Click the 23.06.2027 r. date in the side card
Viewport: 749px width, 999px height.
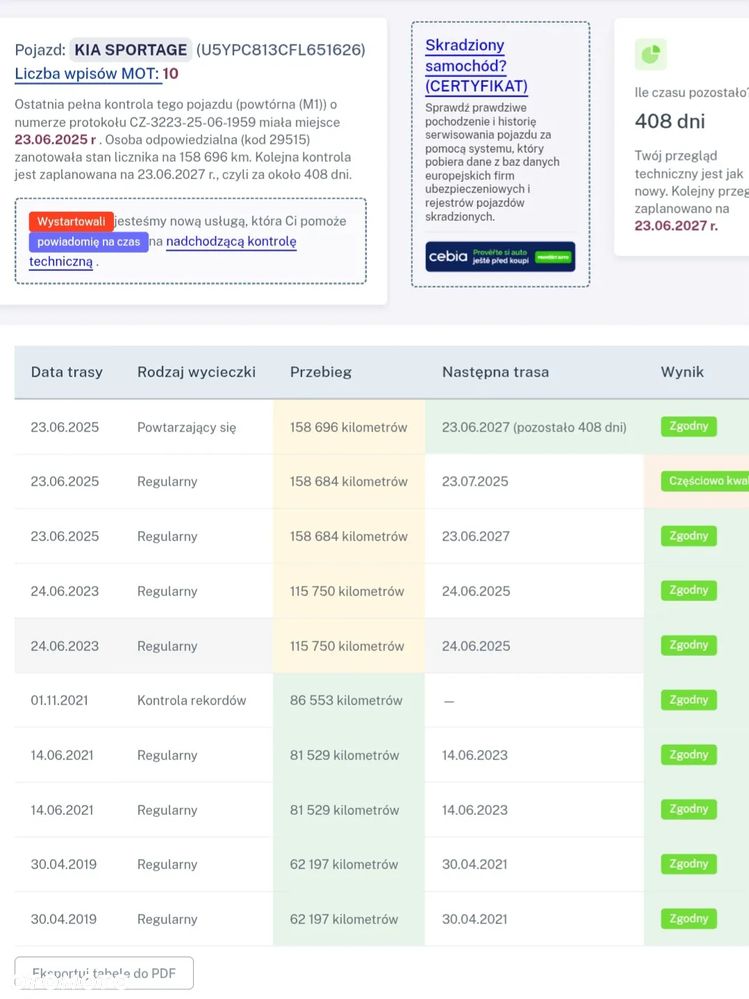point(676,226)
